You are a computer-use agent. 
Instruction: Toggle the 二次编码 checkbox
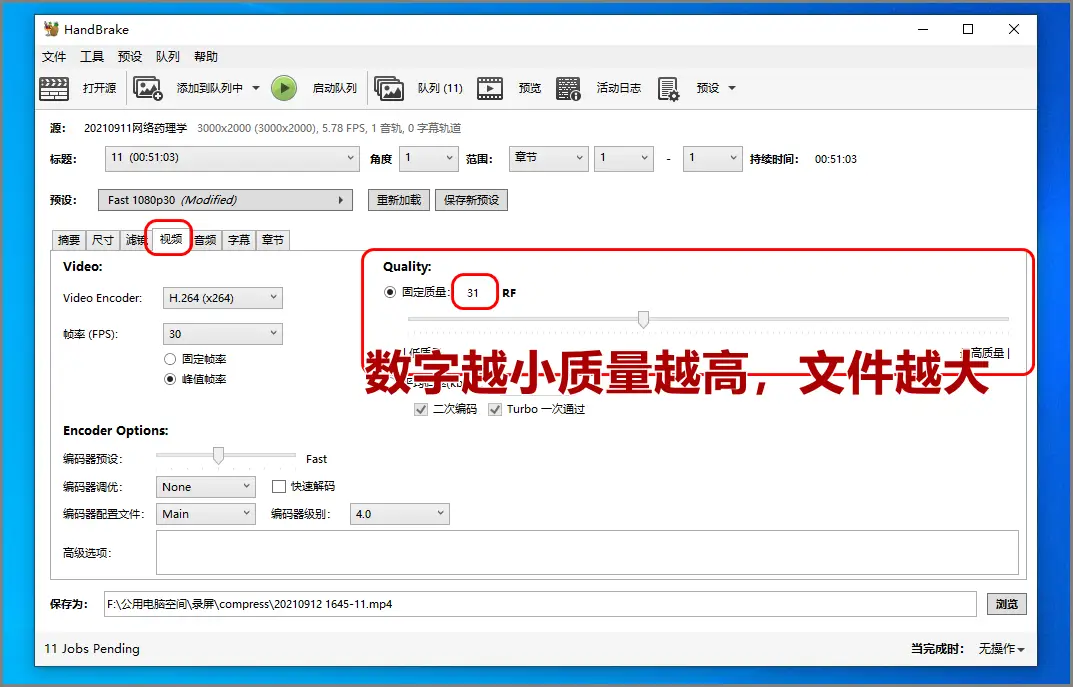click(x=421, y=409)
